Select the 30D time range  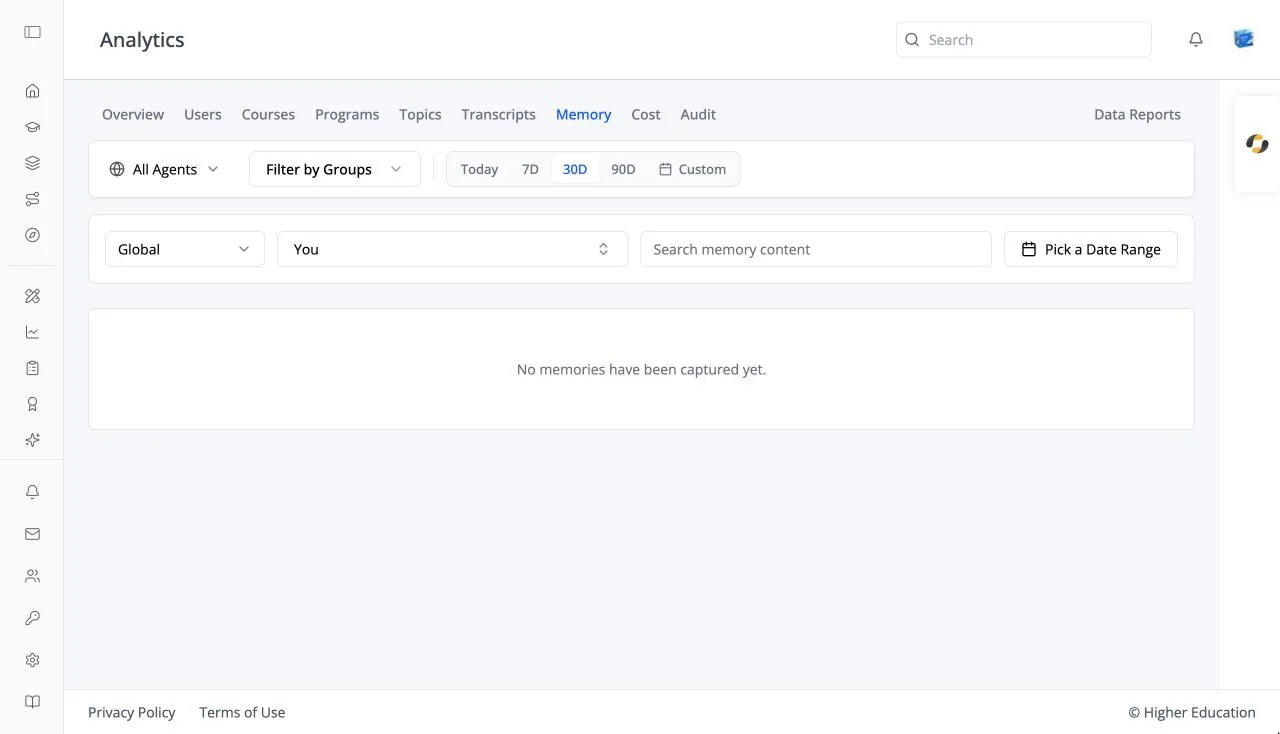(575, 169)
